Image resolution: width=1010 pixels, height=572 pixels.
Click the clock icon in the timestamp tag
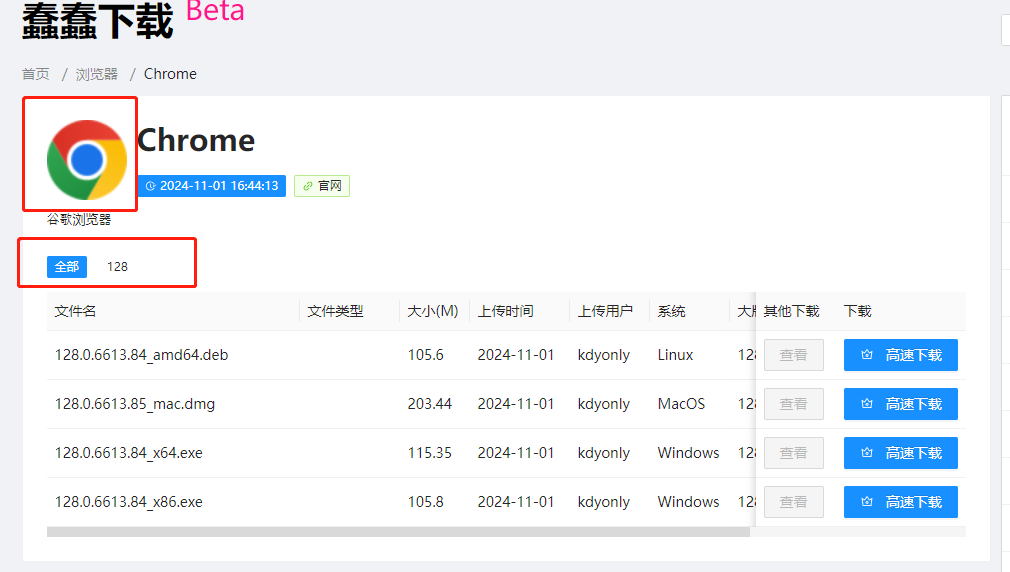pyautogui.click(x=151, y=186)
